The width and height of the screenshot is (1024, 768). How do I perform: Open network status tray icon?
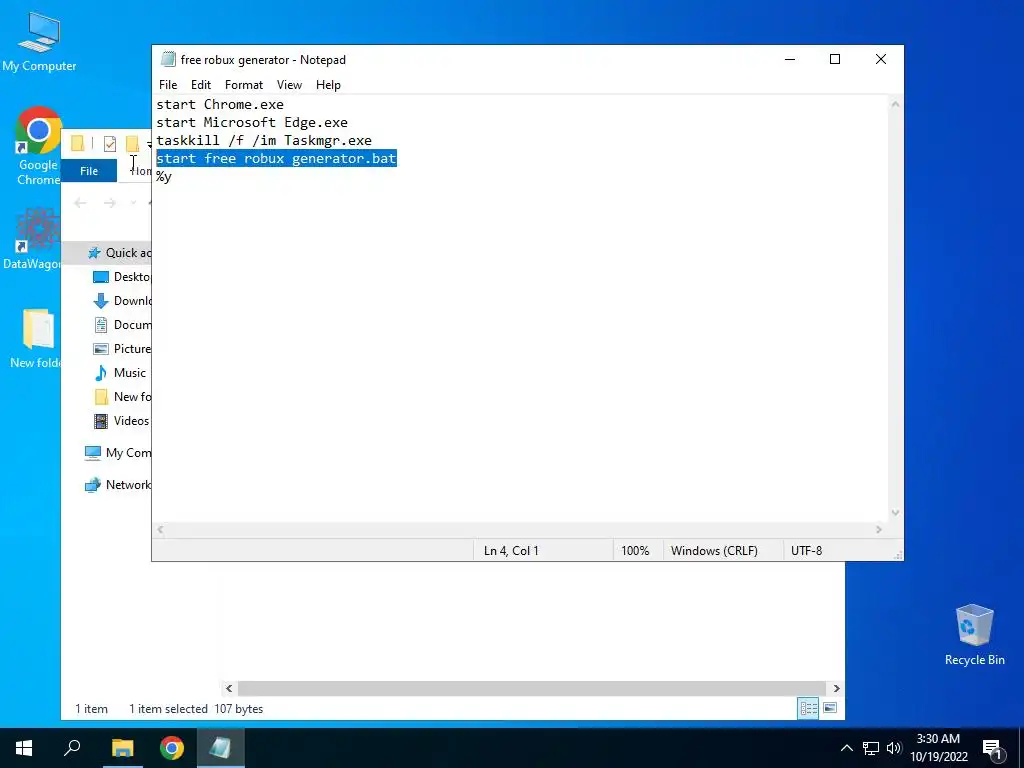coord(871,748)
